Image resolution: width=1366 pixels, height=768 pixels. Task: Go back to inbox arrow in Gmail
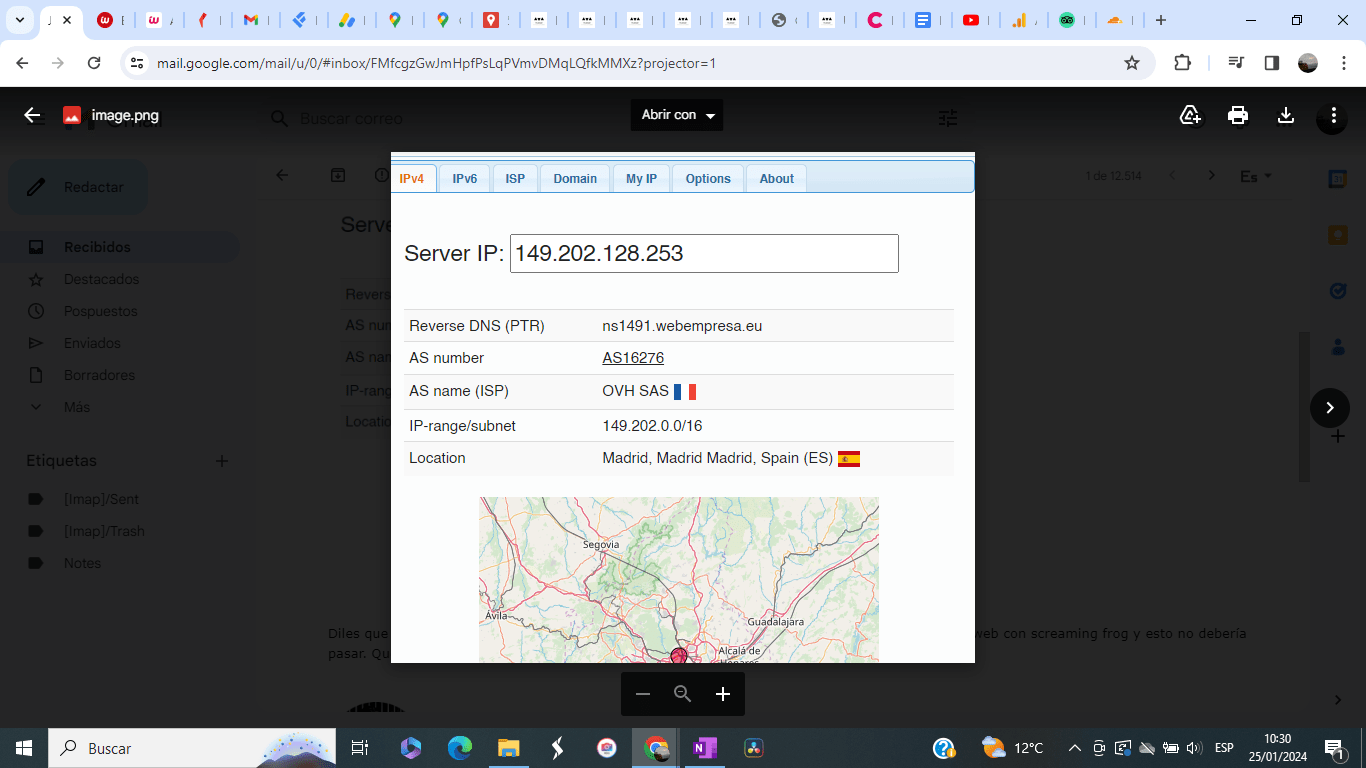click(282, 176)
